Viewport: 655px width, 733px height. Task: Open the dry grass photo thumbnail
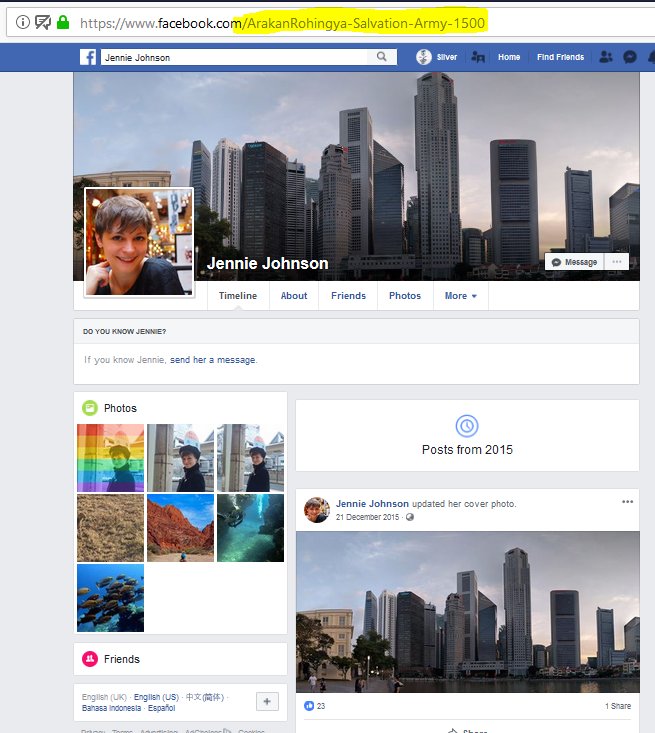click(x=110, y=528)
